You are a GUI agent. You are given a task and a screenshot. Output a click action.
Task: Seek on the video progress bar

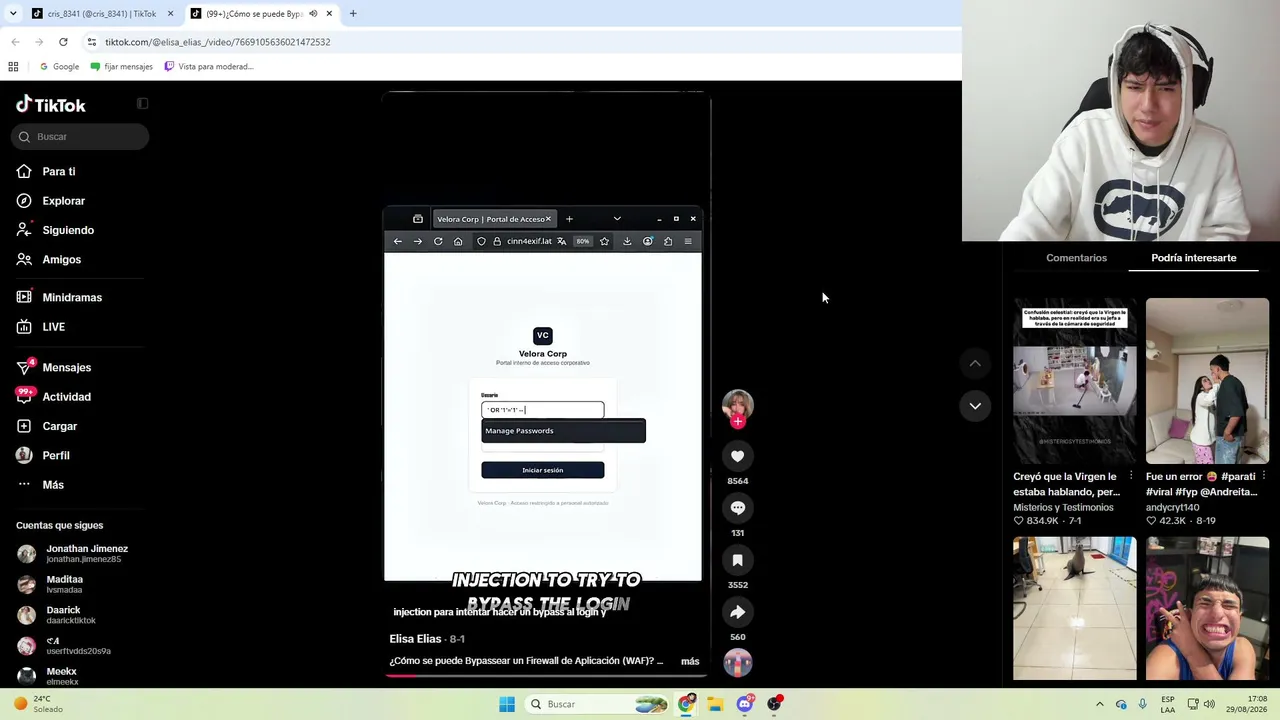tap(545, 675)
